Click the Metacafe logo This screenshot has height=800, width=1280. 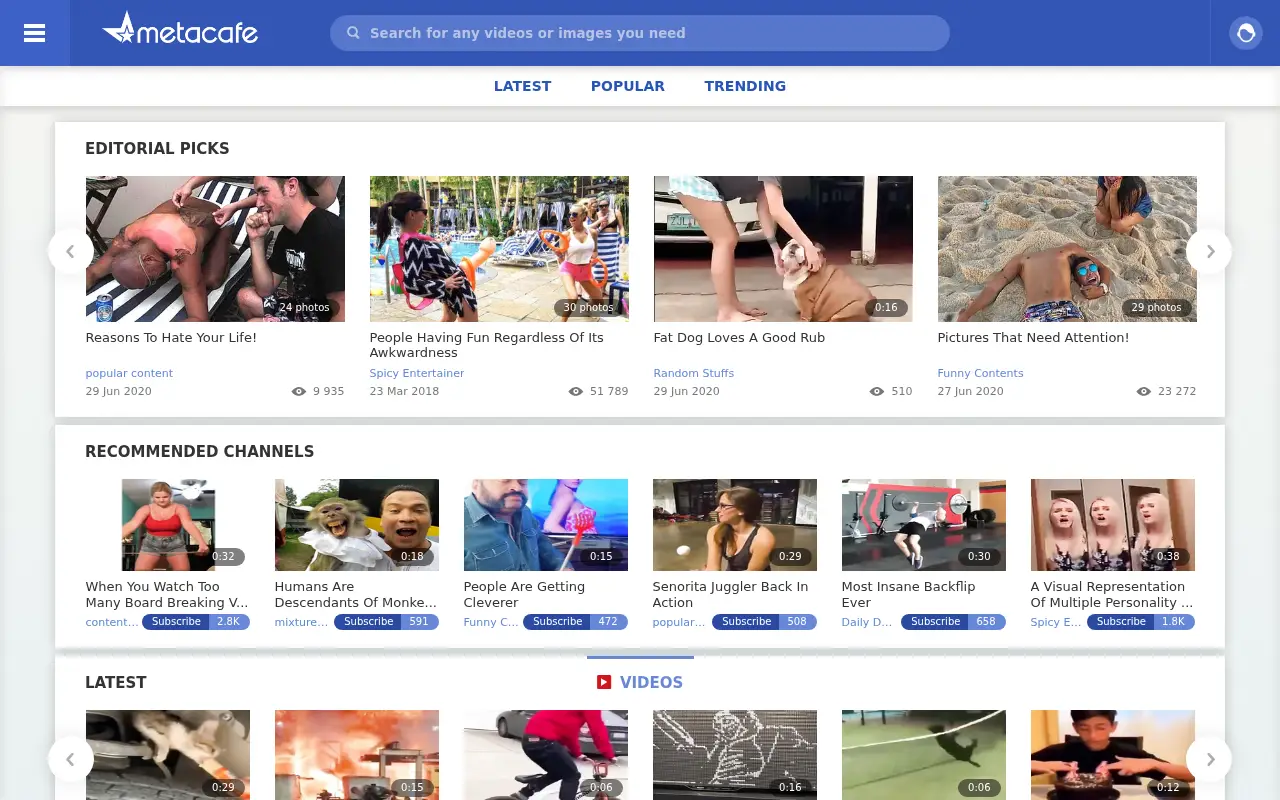coord(180,29)
